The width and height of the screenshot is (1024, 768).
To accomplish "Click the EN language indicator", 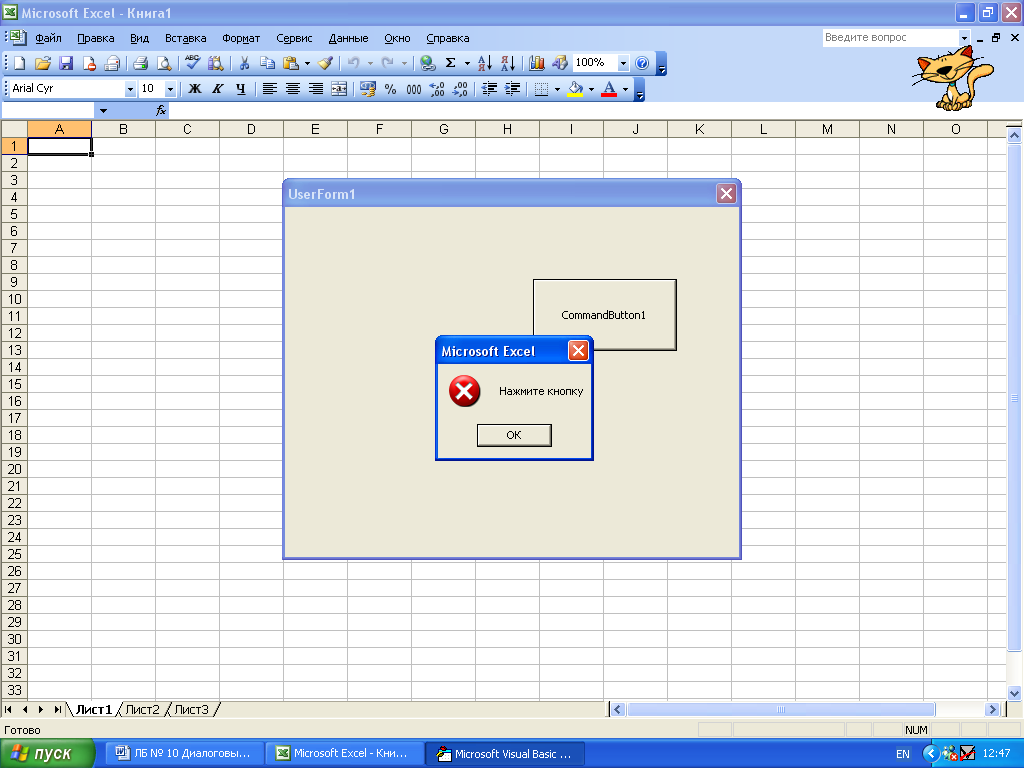I will pyautogui.click(x=903, y=754).
